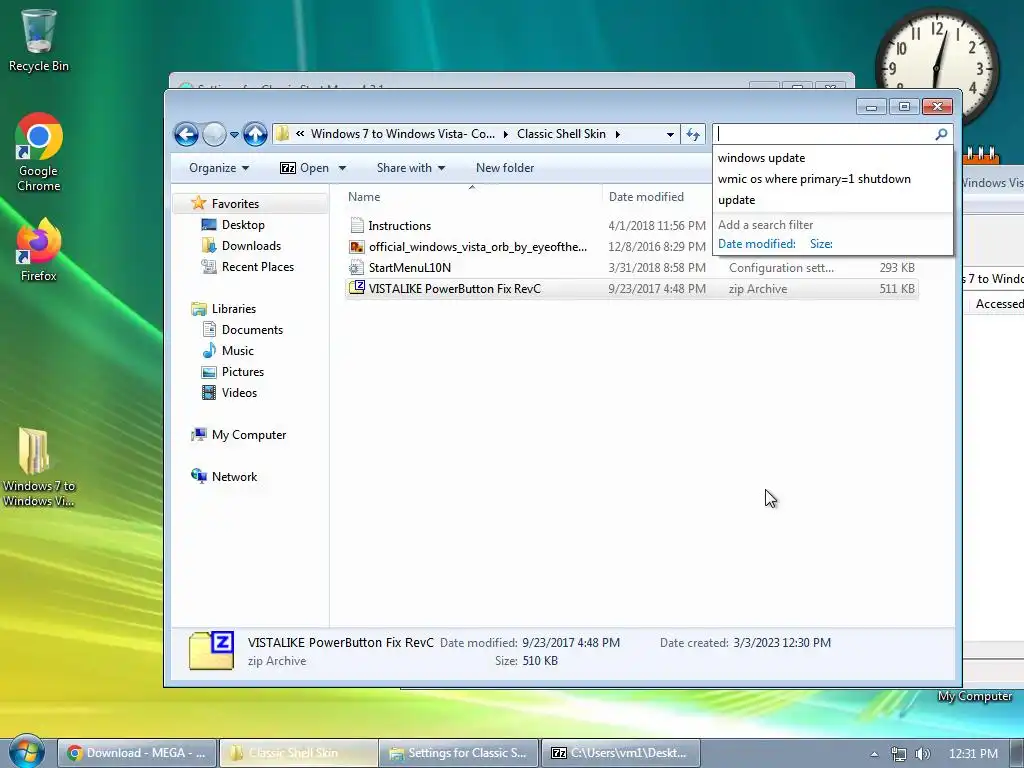Open the Pictures library
This screenshot has width=1024, height=768.
242,372
